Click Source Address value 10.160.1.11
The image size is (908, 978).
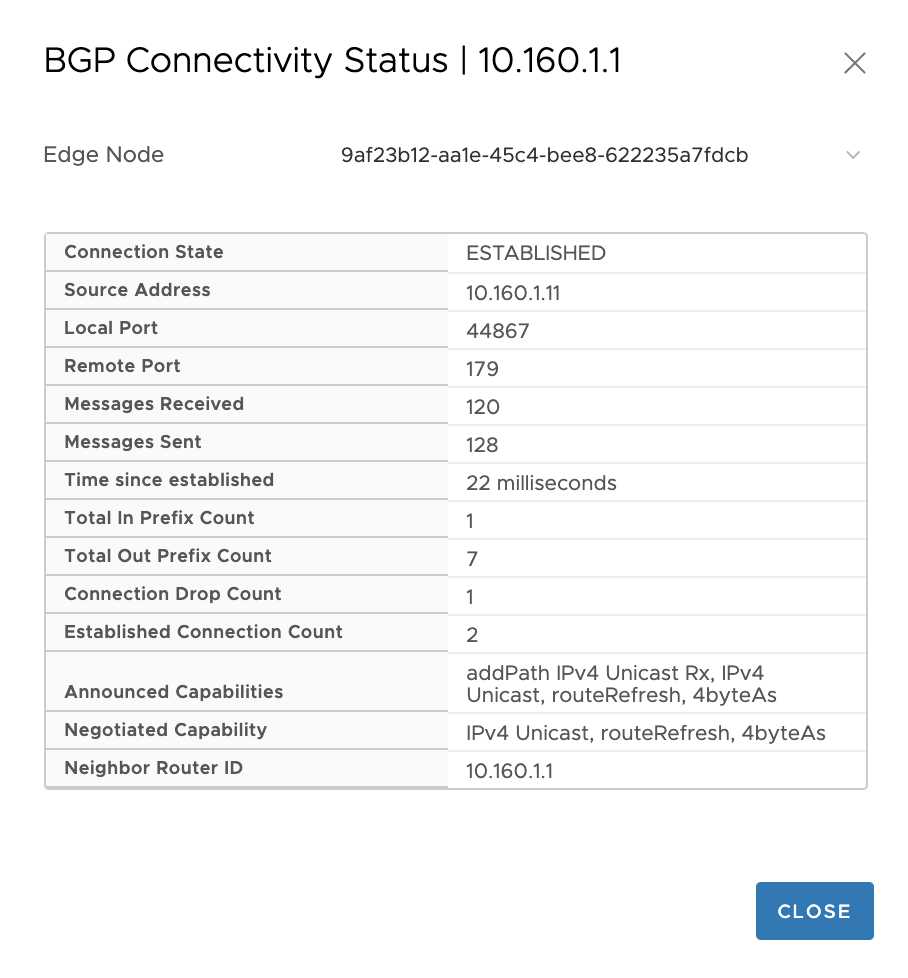point(513,293)
